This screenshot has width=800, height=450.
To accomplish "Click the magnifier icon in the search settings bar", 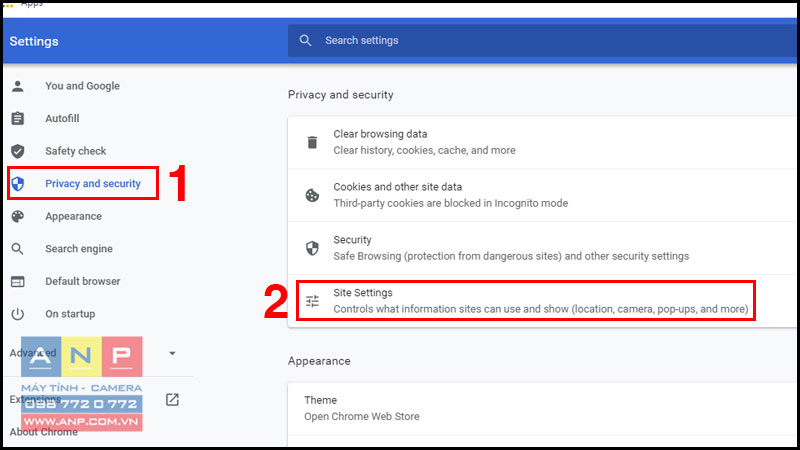I will tap(305, 40).
